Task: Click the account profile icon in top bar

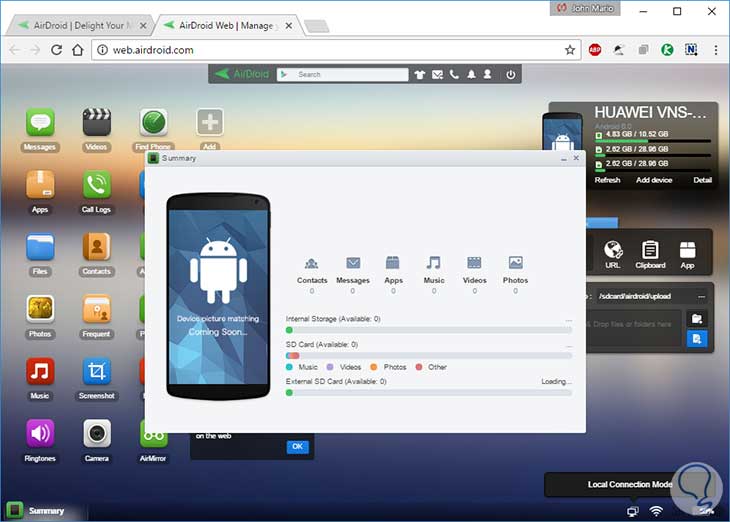Action: (487, 75)
